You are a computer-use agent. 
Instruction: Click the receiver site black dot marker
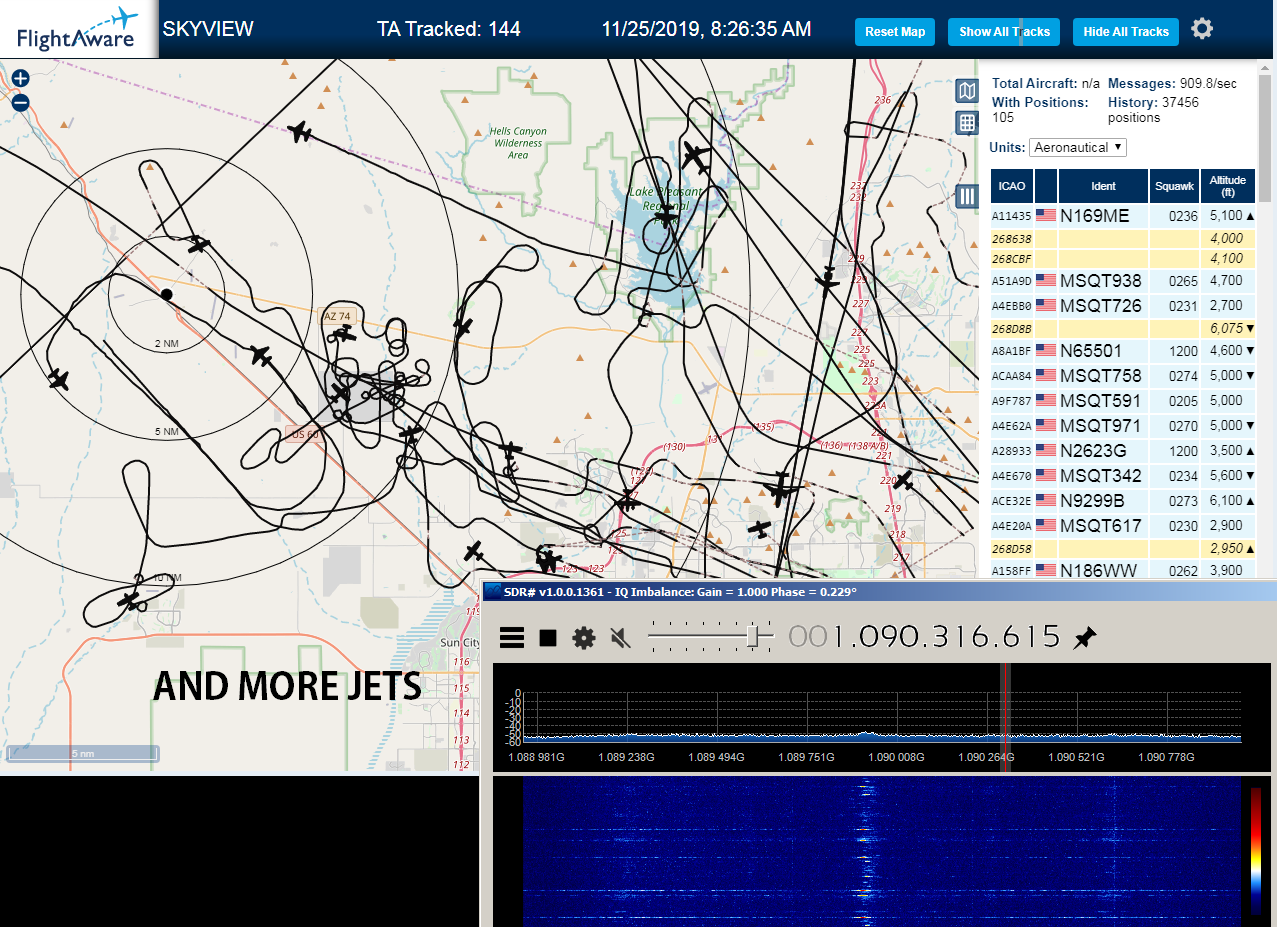click(166, 294)
